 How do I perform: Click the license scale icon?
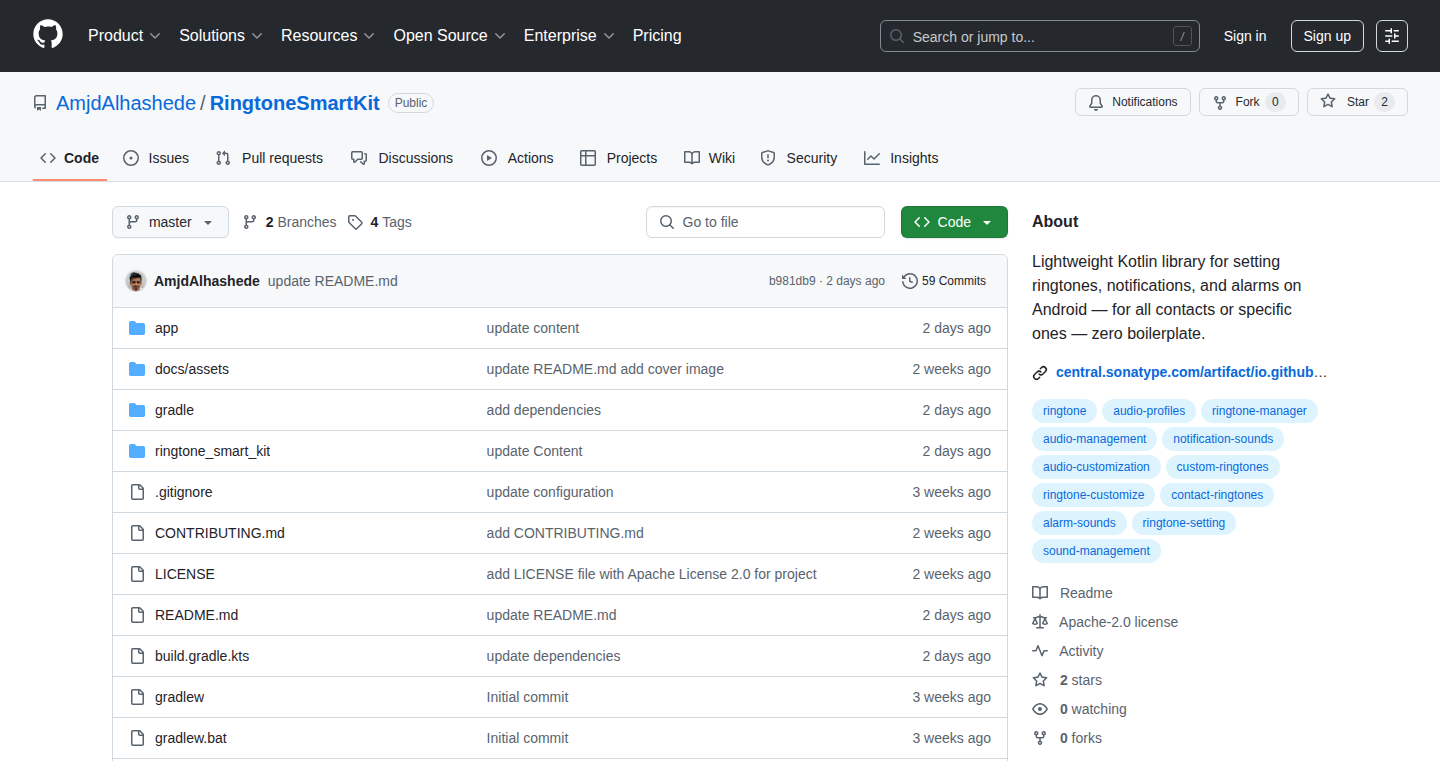(1040, 622)
